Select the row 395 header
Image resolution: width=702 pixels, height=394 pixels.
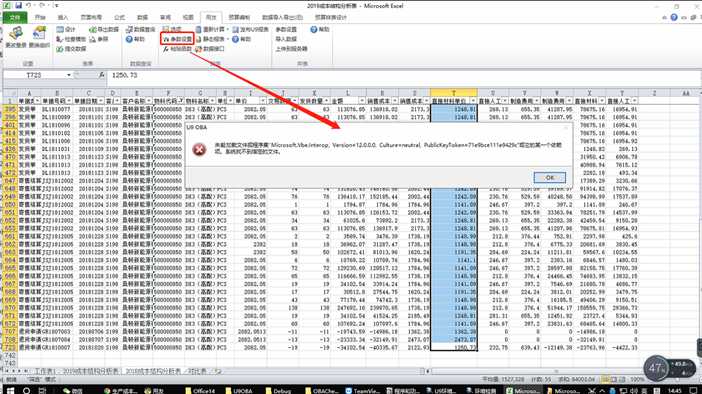coord(10,109)
